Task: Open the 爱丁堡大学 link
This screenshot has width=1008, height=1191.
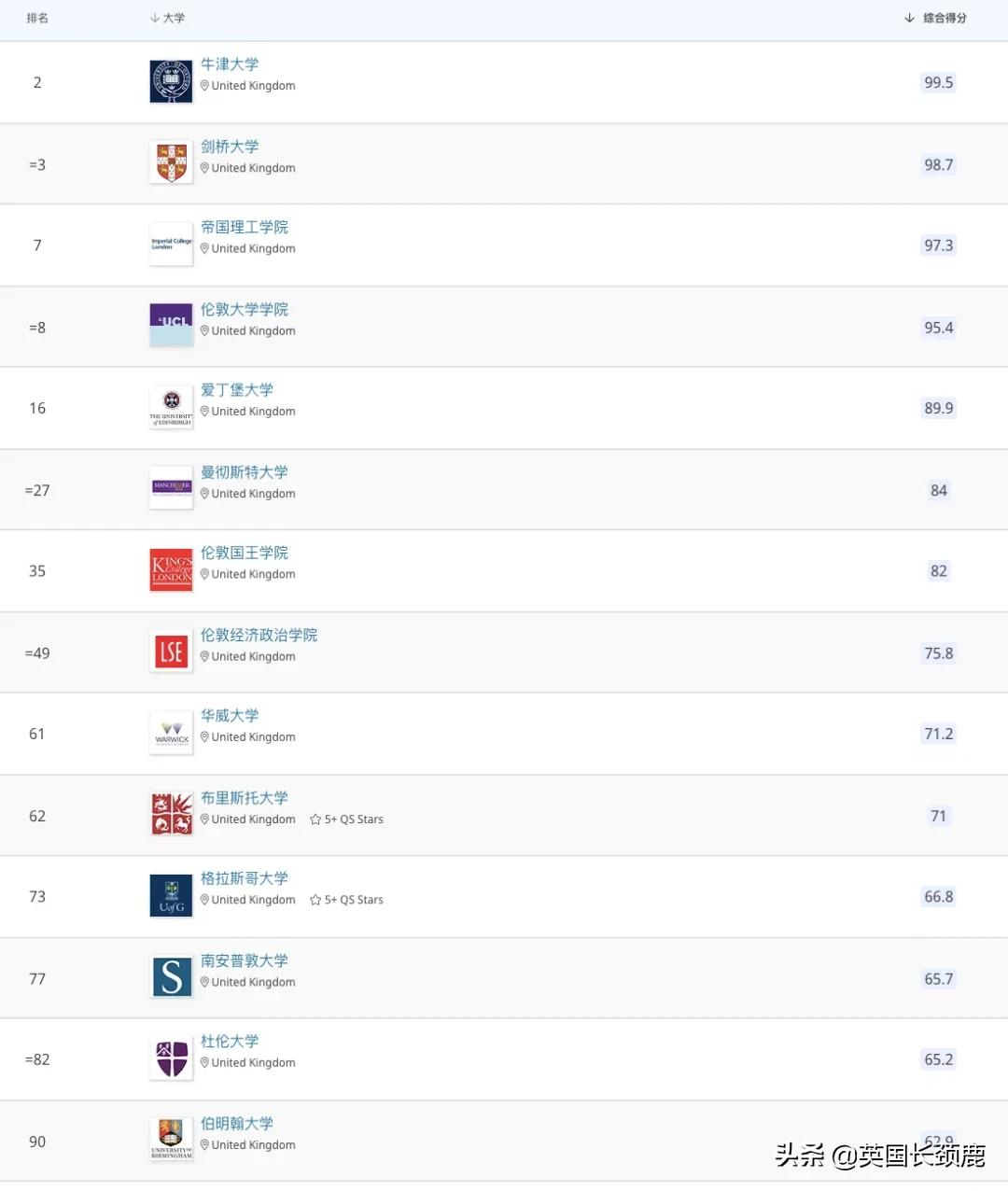Action: pos(237,389)
